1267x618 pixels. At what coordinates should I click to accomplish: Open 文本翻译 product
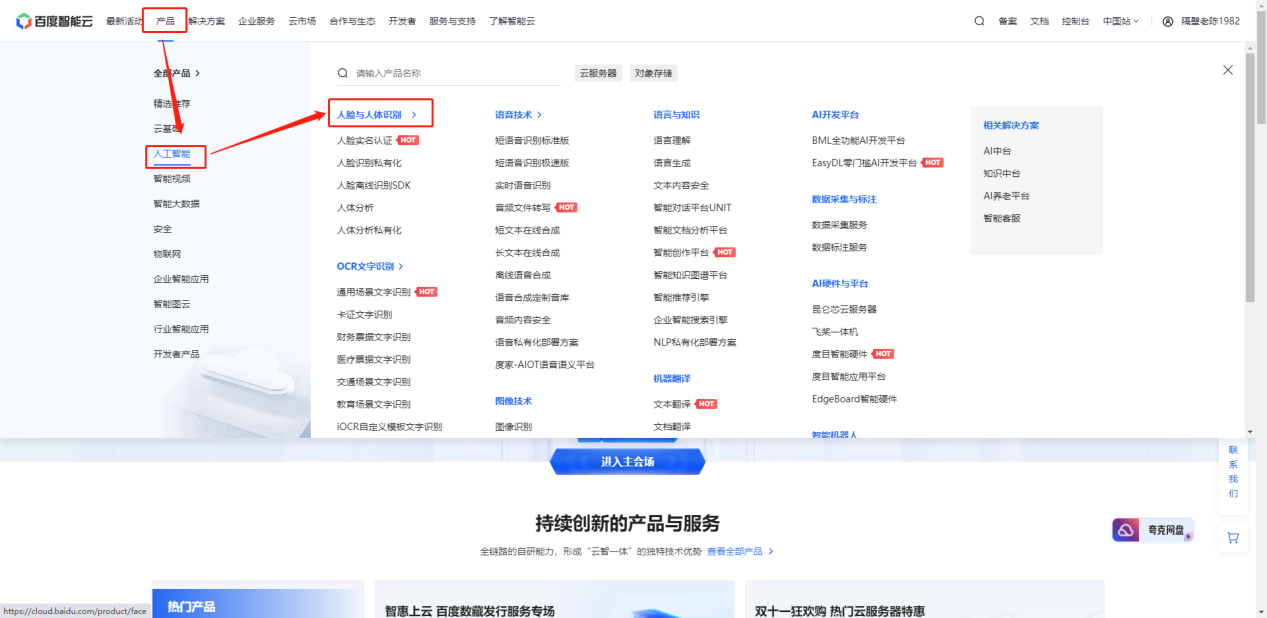(672, 404)
